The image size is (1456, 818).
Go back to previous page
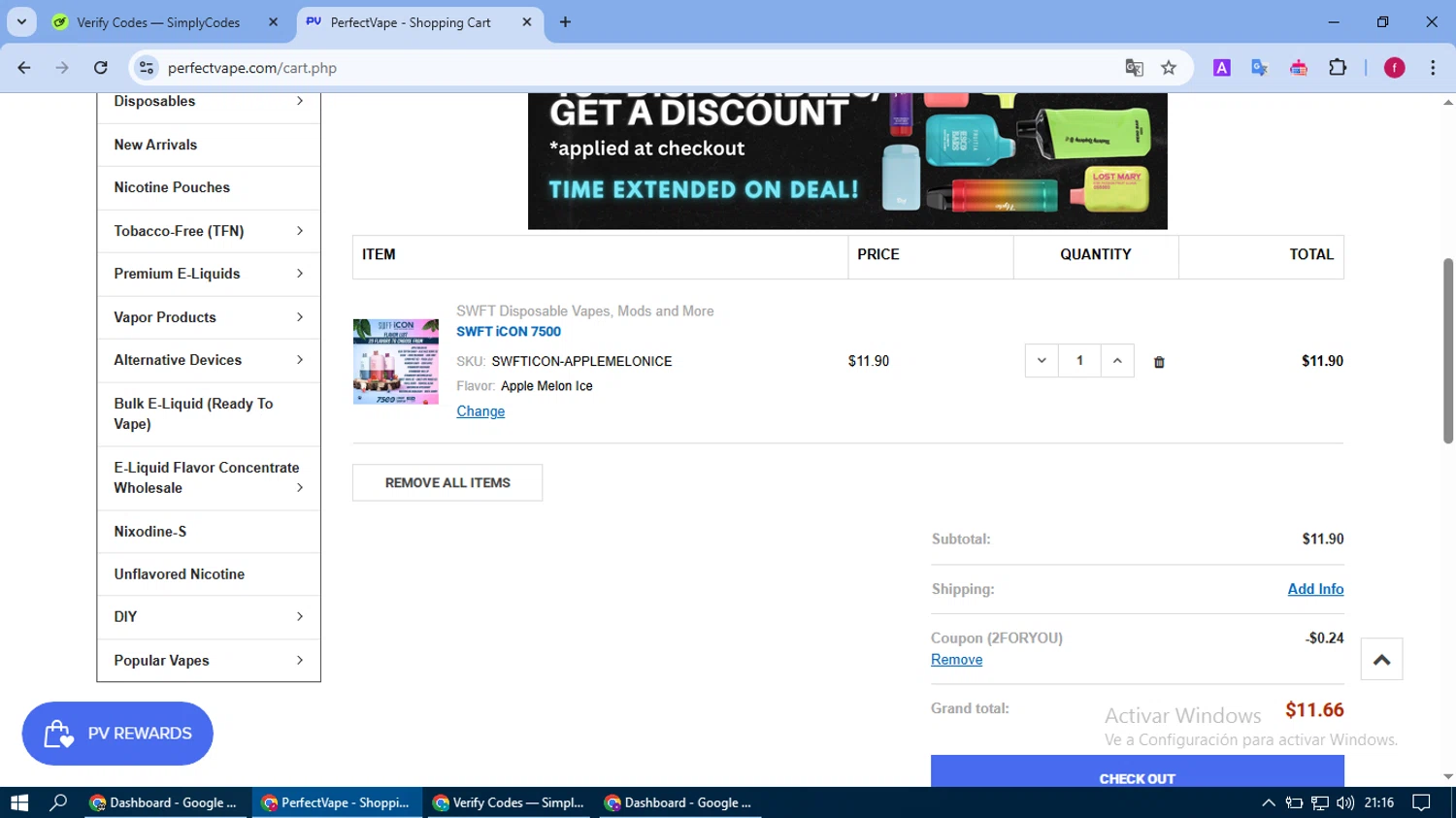pyautogui.click(x=24, y=68)
